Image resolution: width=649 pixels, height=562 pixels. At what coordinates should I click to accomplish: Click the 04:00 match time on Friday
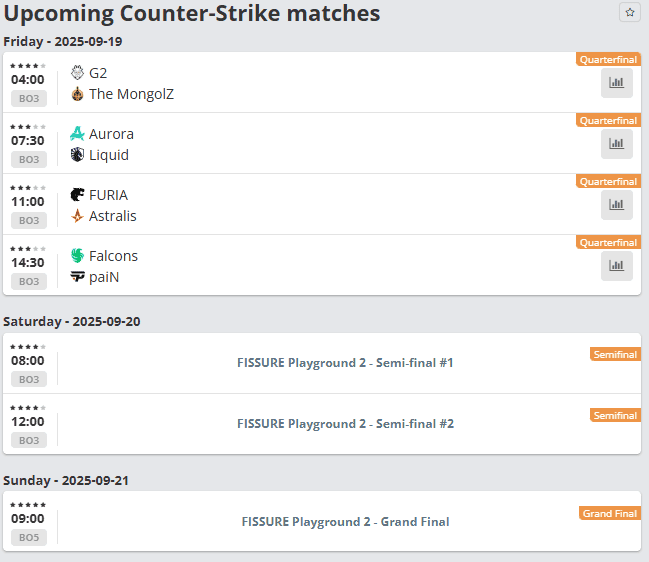28,79
